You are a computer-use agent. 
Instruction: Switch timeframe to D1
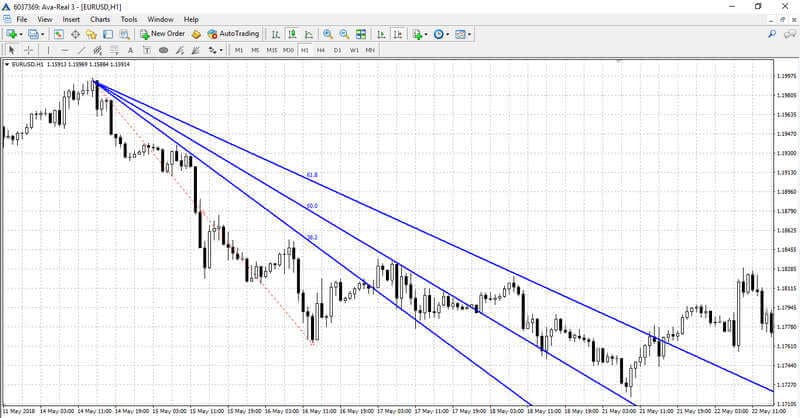[x=337, y=50]
